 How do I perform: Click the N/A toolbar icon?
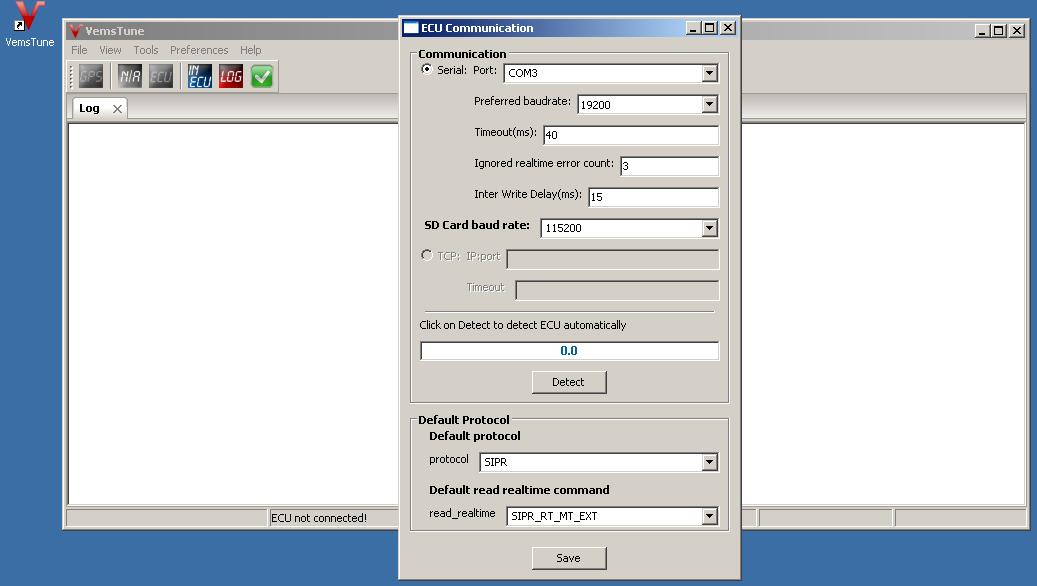(x=130, y=77)
